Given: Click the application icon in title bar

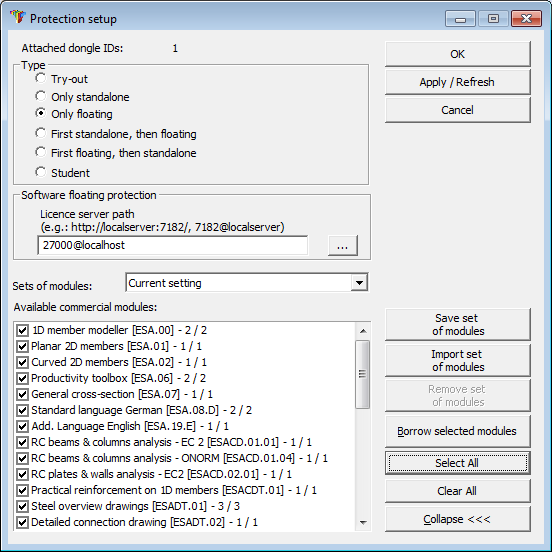Looking at the screenshot, I should [x=18, y=17].
